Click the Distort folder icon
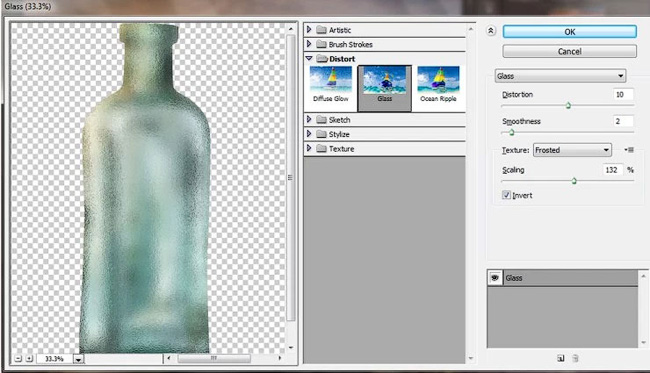Screen dimensions: 650x373 point(322,58)
